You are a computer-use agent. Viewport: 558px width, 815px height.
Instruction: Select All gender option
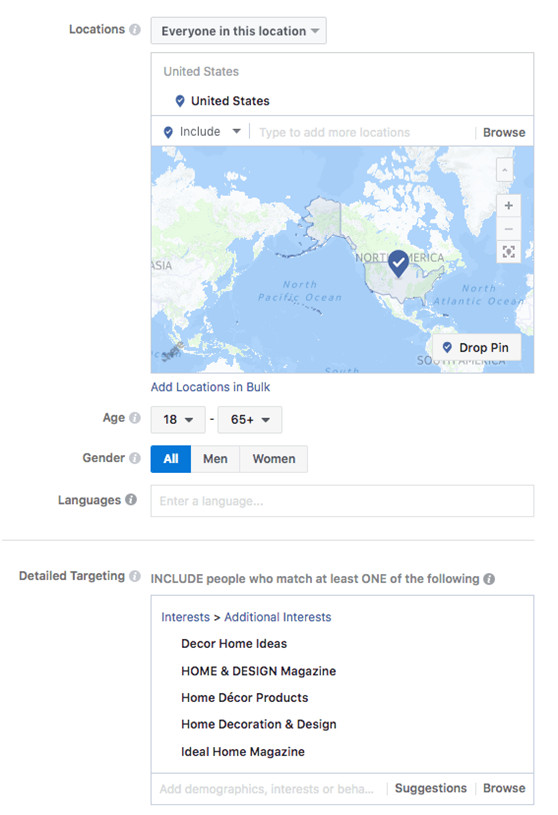pyautogui.click(x=171, y=459)
